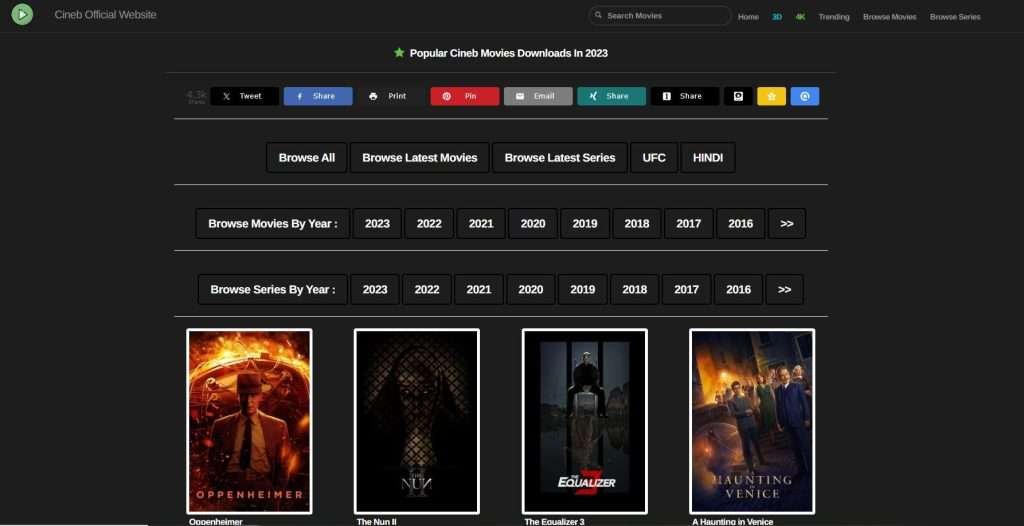Select 2017 in Browse Movies By Year
The image size is (1024, 526).
(x=689, y=223)
